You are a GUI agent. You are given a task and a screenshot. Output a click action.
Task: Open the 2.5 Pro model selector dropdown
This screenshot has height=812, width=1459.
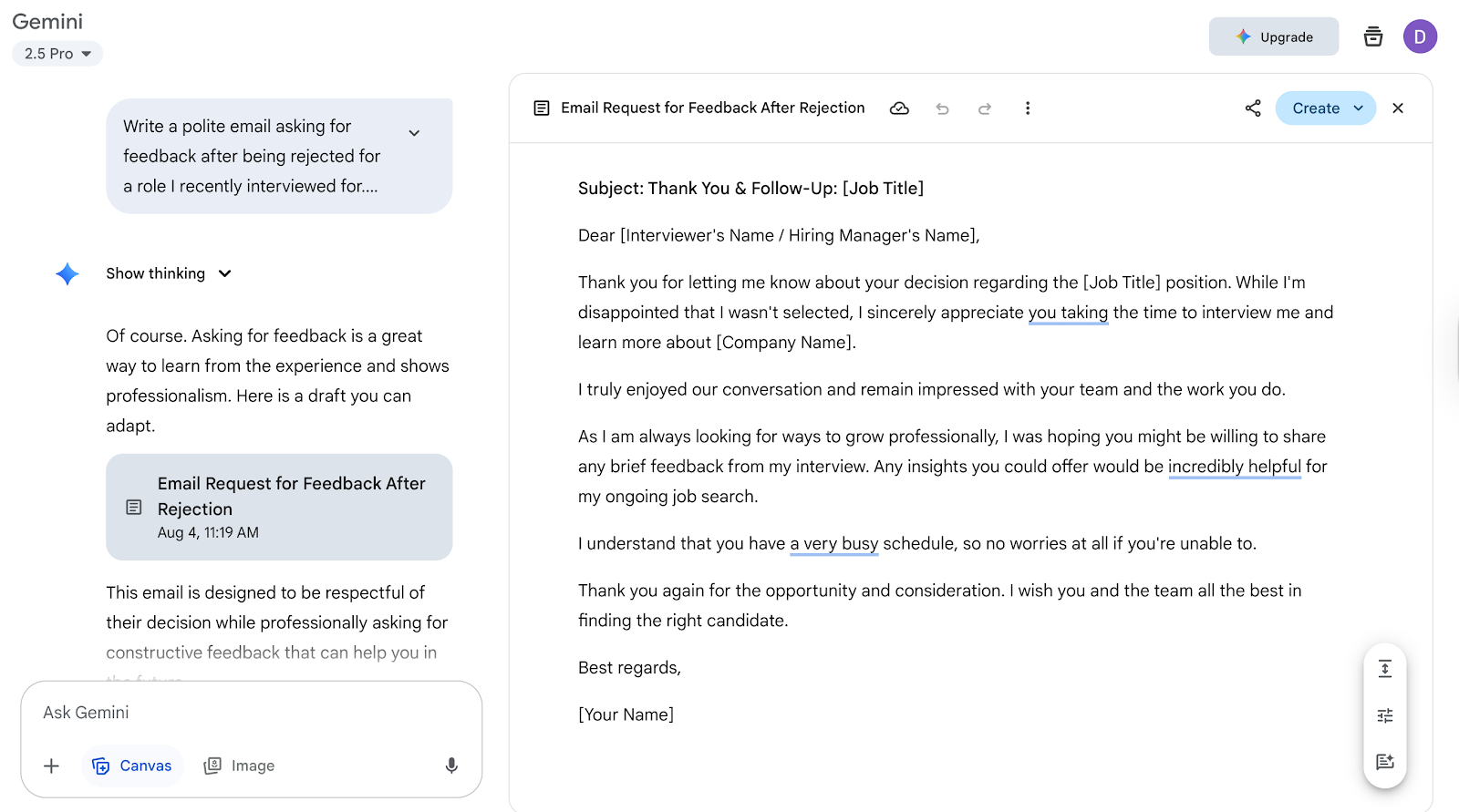click(57, 54)
